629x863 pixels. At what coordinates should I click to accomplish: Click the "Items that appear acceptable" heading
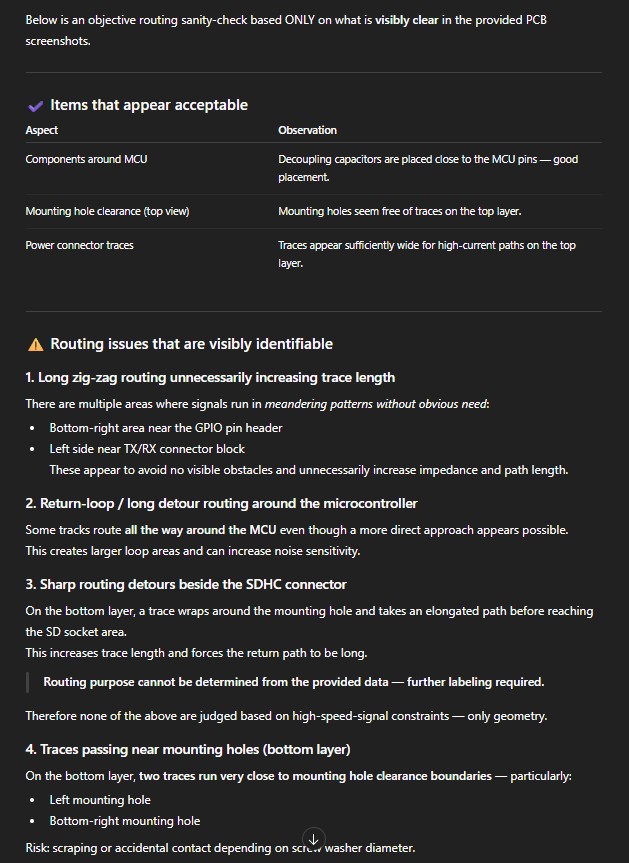click(149, 105)
